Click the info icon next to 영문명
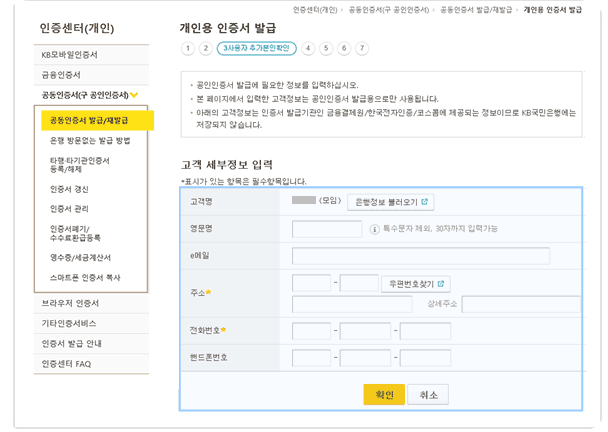 (x=374, y=229)
